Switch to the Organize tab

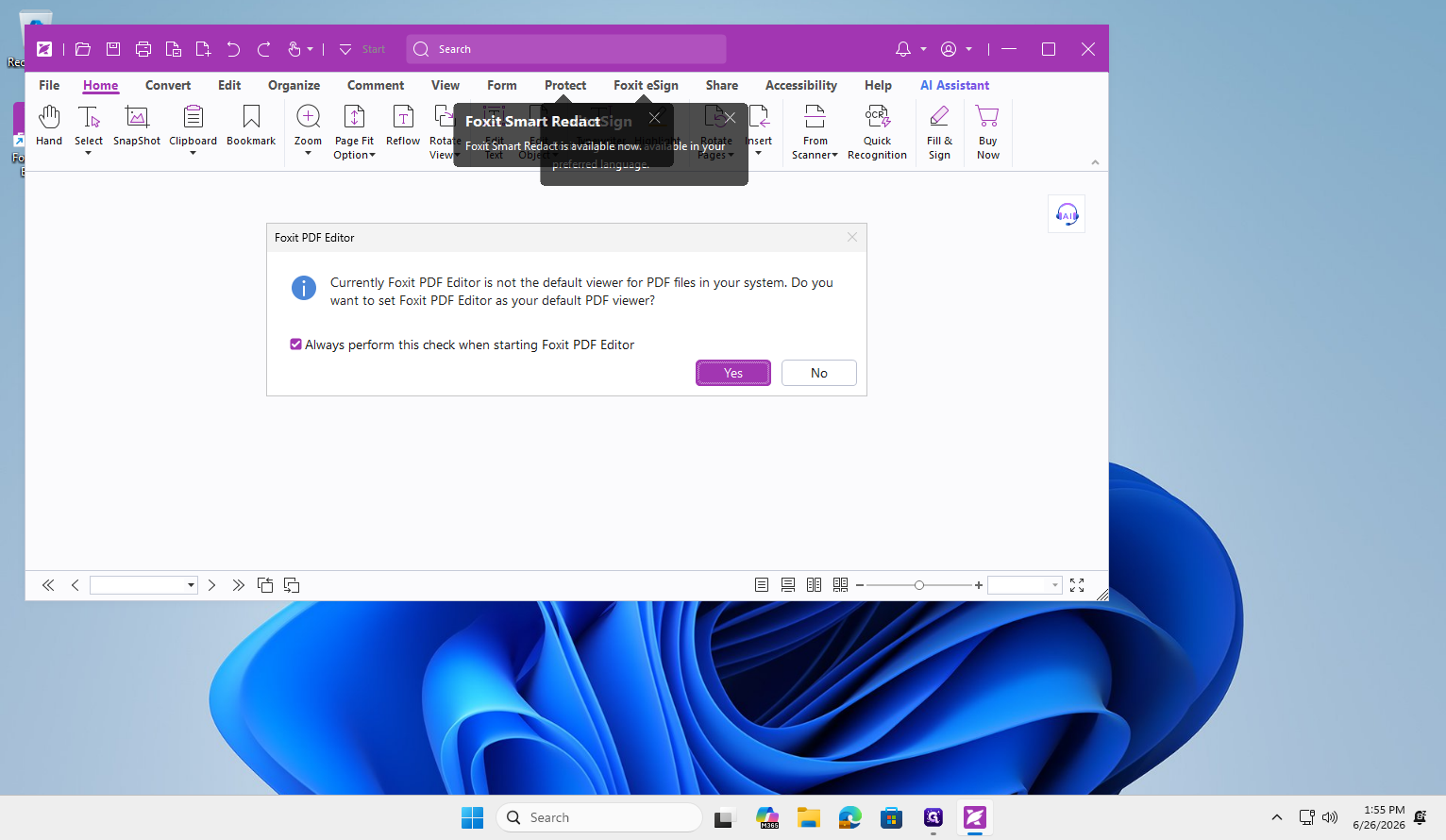tap(294, 85)
